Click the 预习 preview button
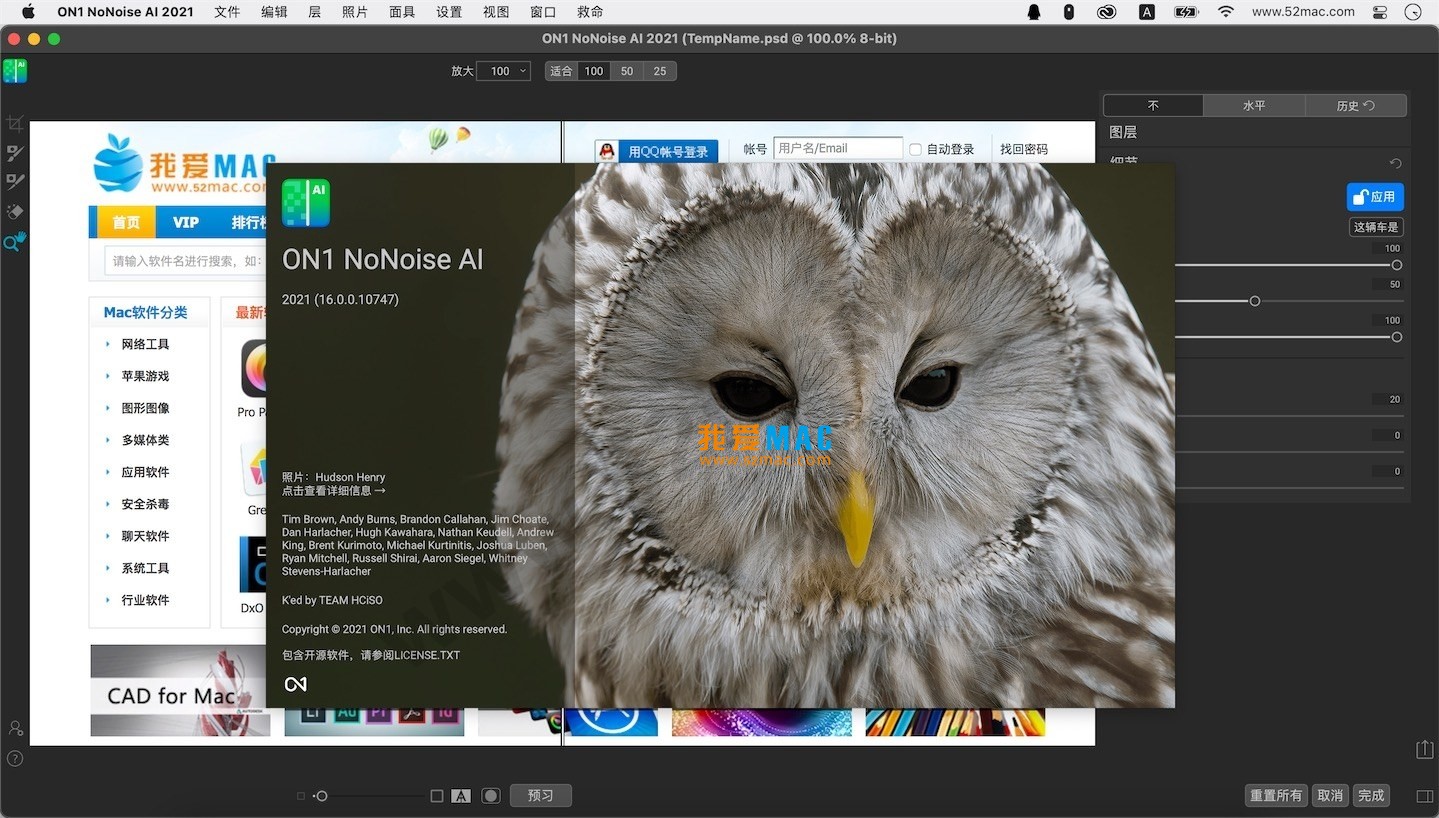This screenshot has width=1439, height=818. [541, 796]
